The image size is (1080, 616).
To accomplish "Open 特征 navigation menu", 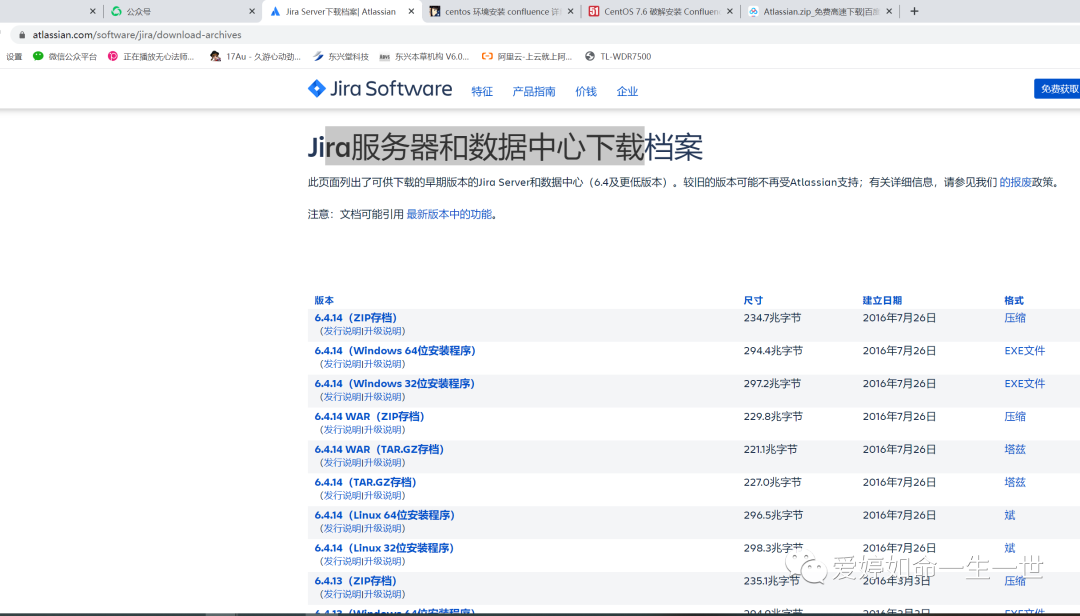I will pyautogui.click(x=482, y=92).
